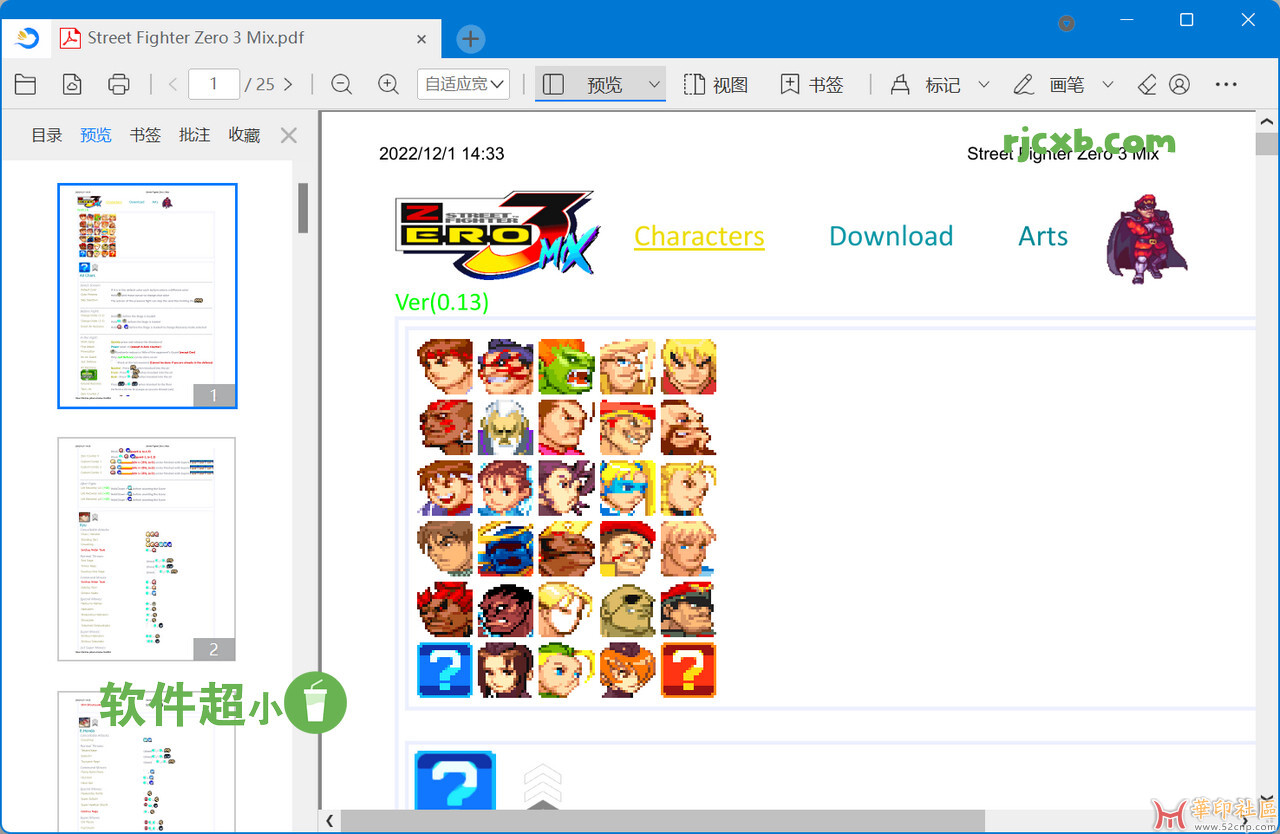Click the Street Fighter Zero 3 Mix logo

498,234
